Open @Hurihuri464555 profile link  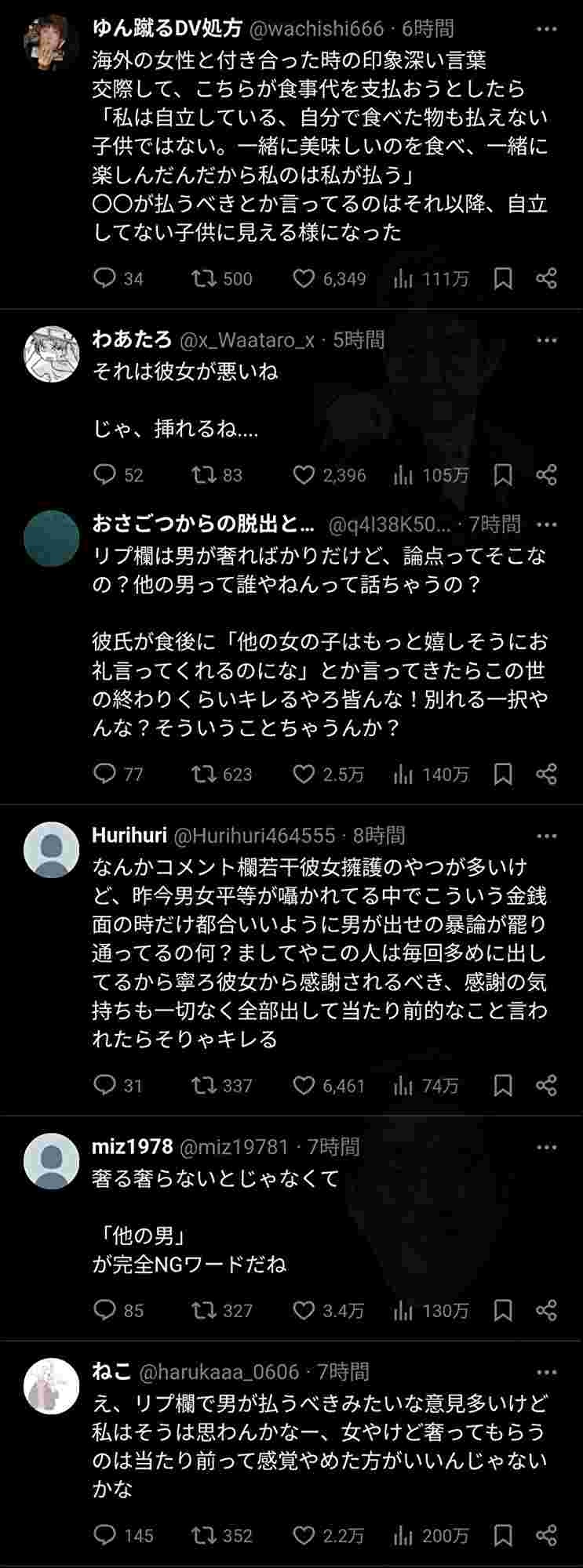point(253,836)
